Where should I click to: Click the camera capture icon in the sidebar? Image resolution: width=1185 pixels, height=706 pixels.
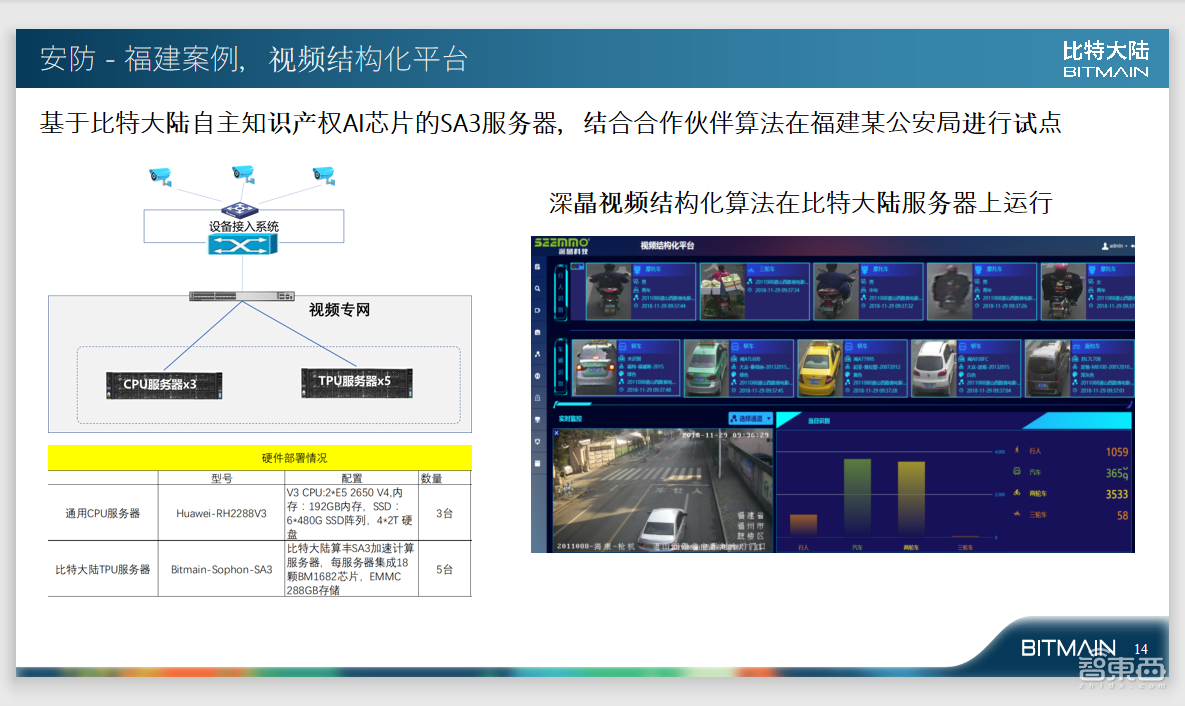click(536, 331)
